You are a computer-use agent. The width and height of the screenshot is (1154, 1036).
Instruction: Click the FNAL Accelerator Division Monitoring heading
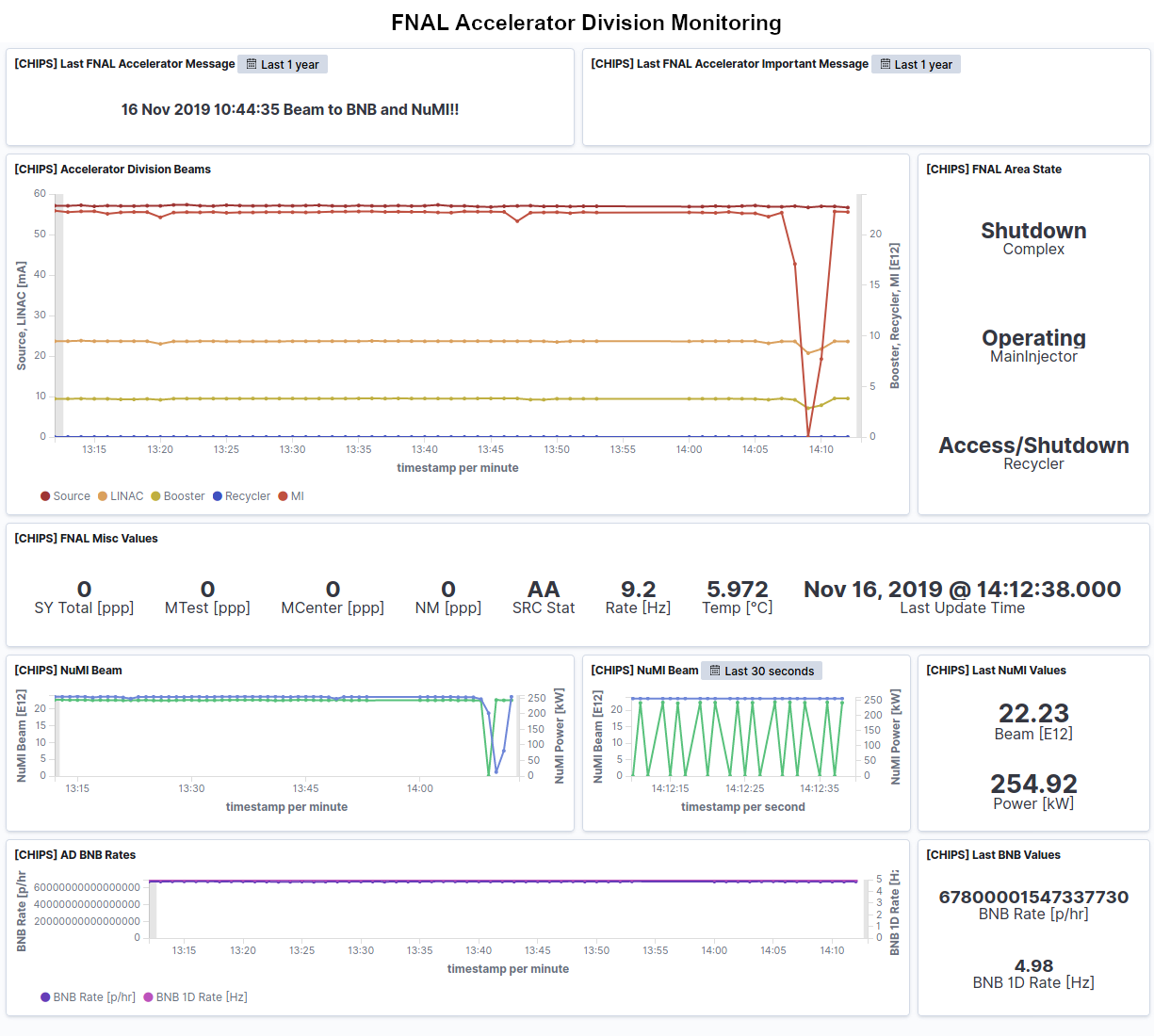[x=586, y=23]
